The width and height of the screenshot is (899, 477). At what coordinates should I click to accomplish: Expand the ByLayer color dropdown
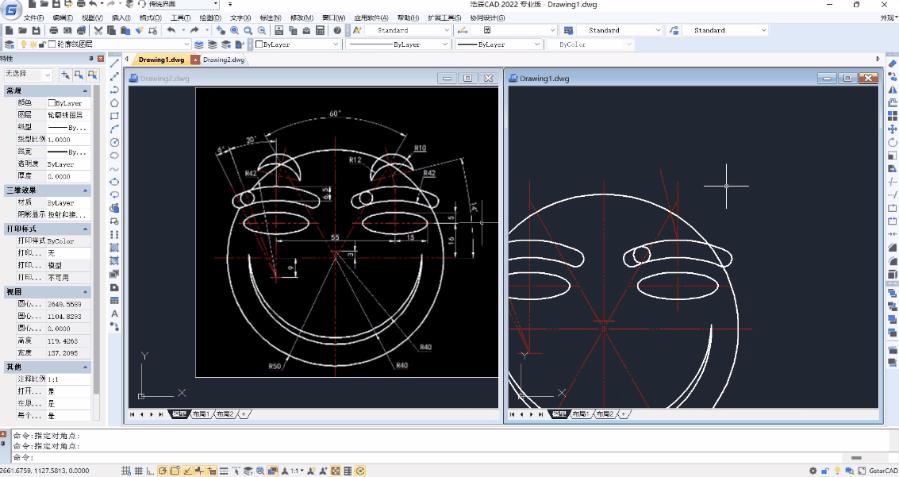[335, 45]
